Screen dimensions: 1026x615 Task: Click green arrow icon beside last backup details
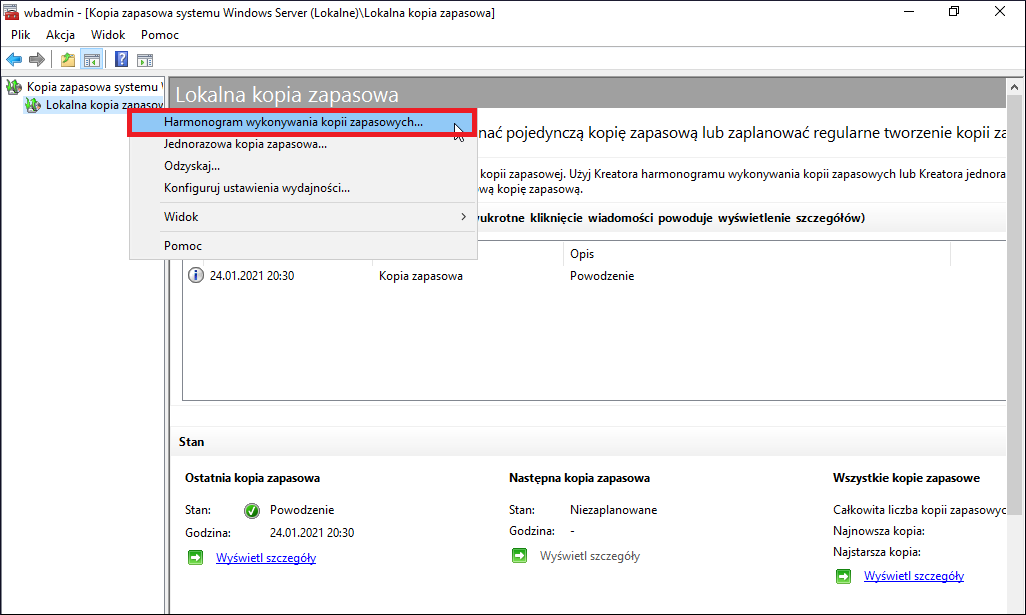tap(195, 557)
